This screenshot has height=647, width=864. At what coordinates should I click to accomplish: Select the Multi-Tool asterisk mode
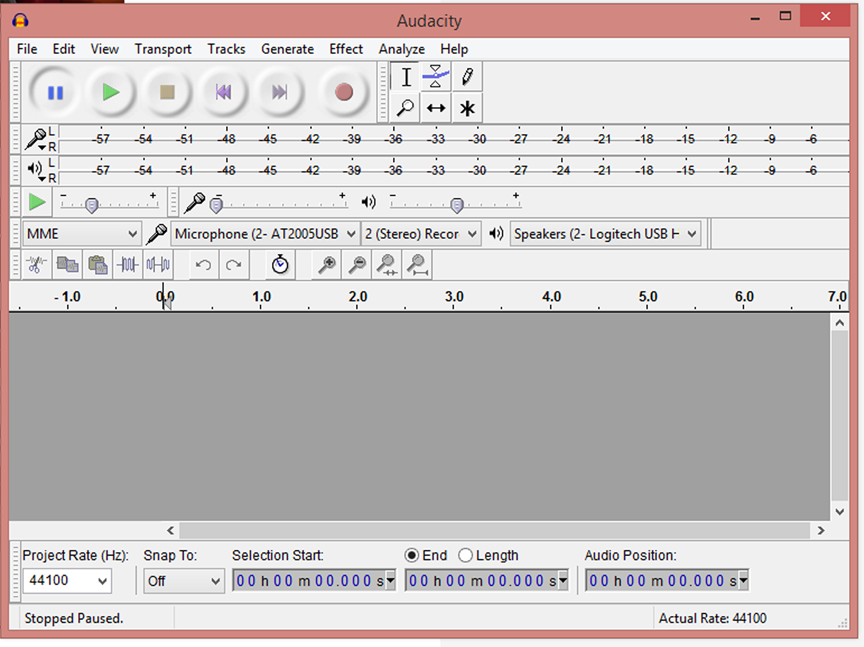click(467, 107)
